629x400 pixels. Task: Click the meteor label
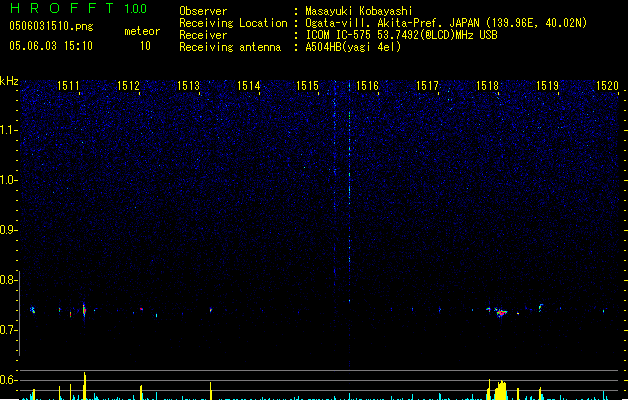coord(142,31)
